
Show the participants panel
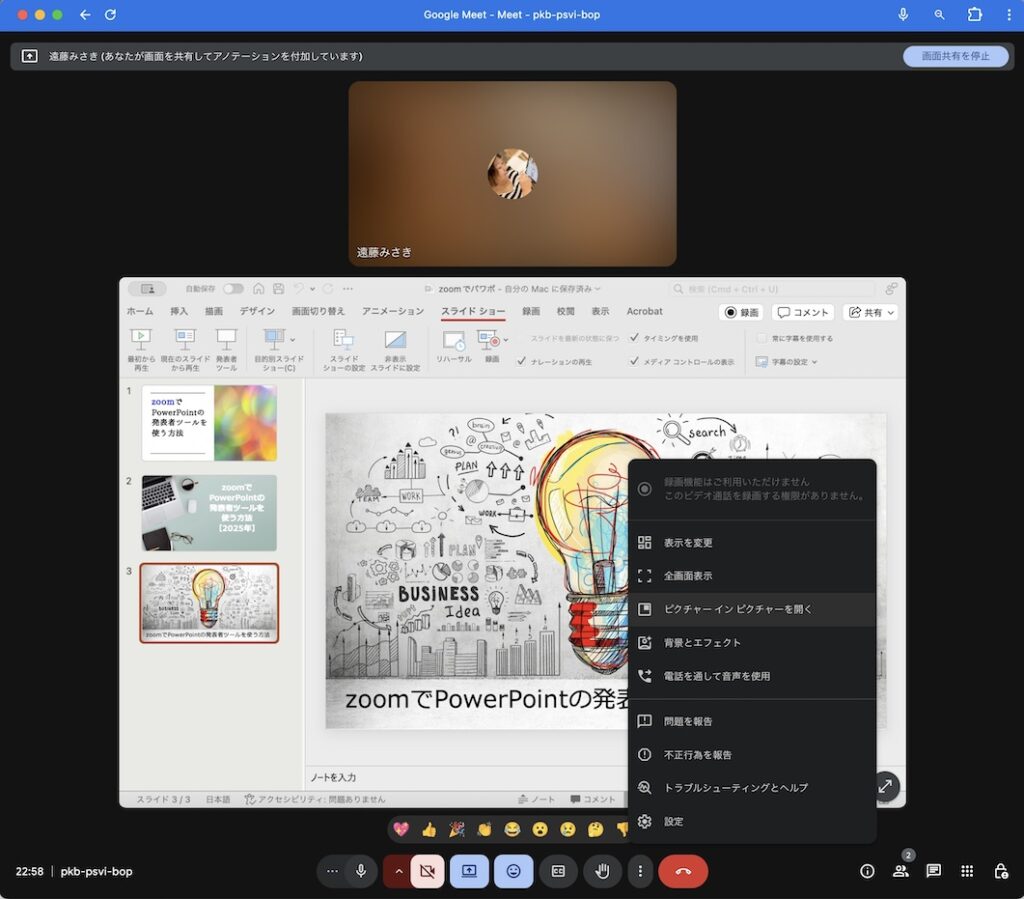click(901, 871)
